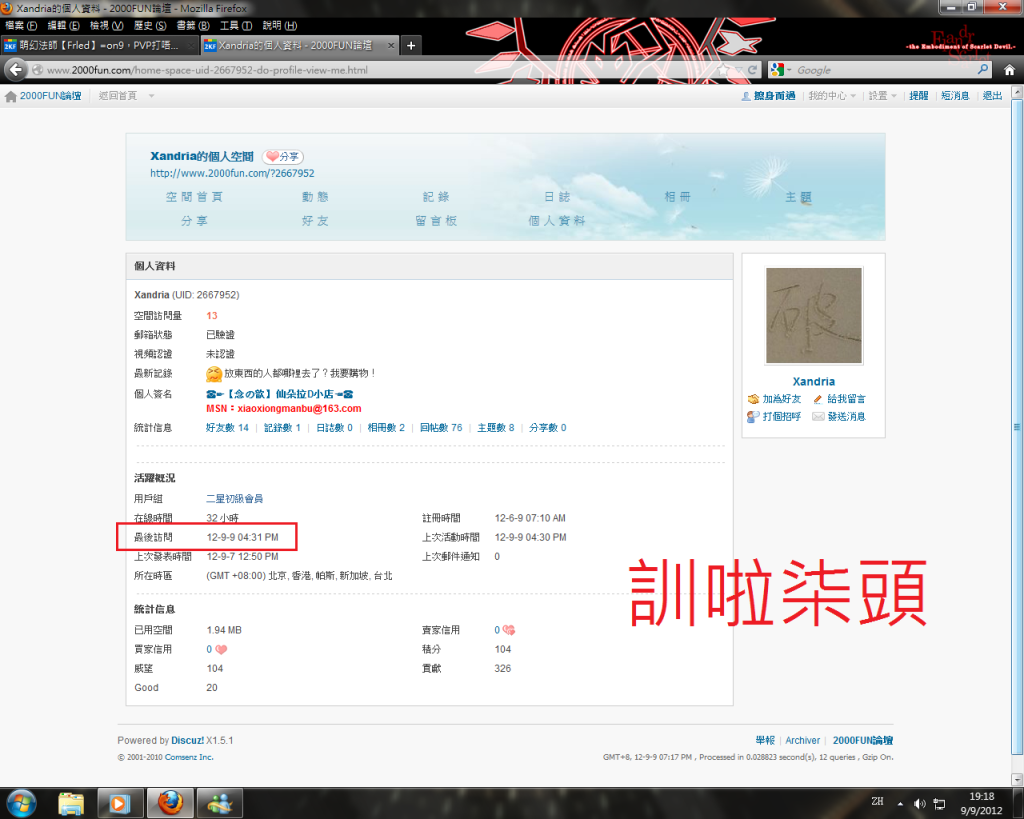Expand the 返回首頁 dropdown
The image size is (1024, 819).
click(151, 96)
